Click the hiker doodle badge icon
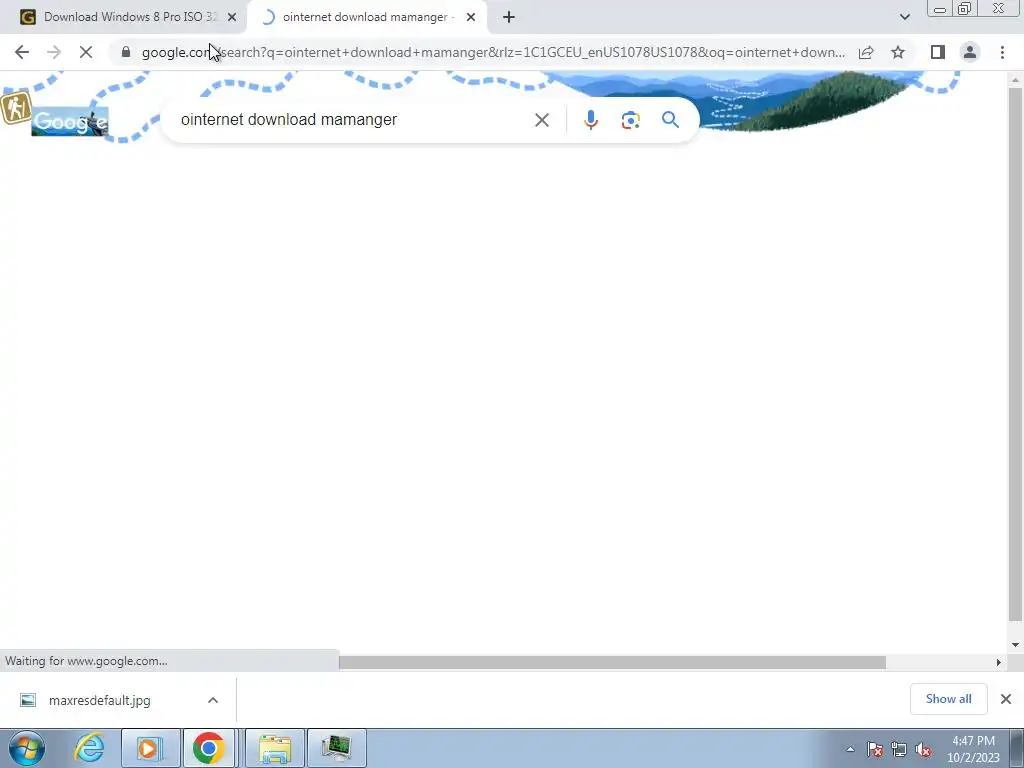The height and width of the screenshot is (768, 1024). click(16, 108)
